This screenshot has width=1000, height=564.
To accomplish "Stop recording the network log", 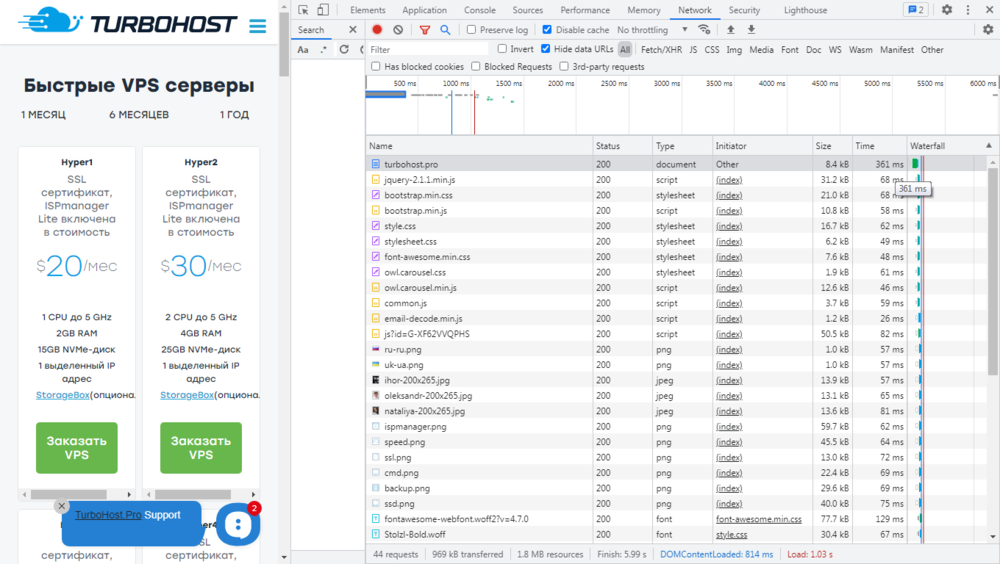I will point(378,30).
